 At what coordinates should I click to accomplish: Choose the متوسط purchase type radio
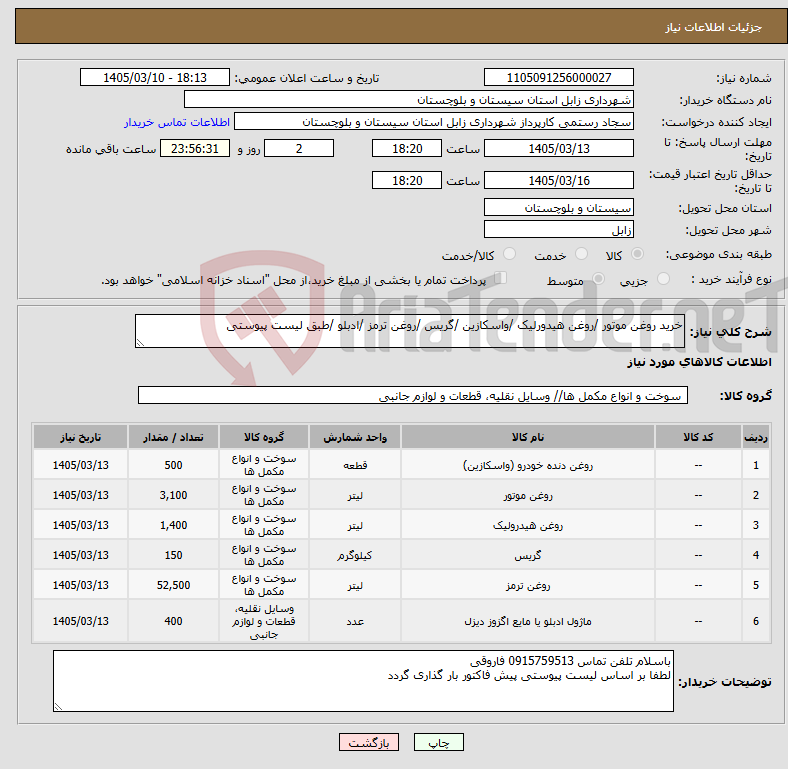[598, 279]
